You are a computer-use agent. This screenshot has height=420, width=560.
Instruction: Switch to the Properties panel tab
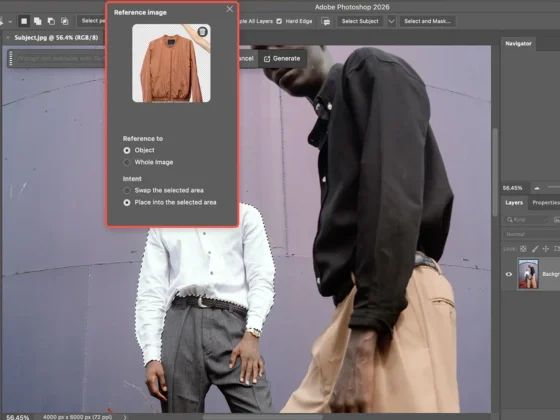pyautogui.click(x=546, y=202)
